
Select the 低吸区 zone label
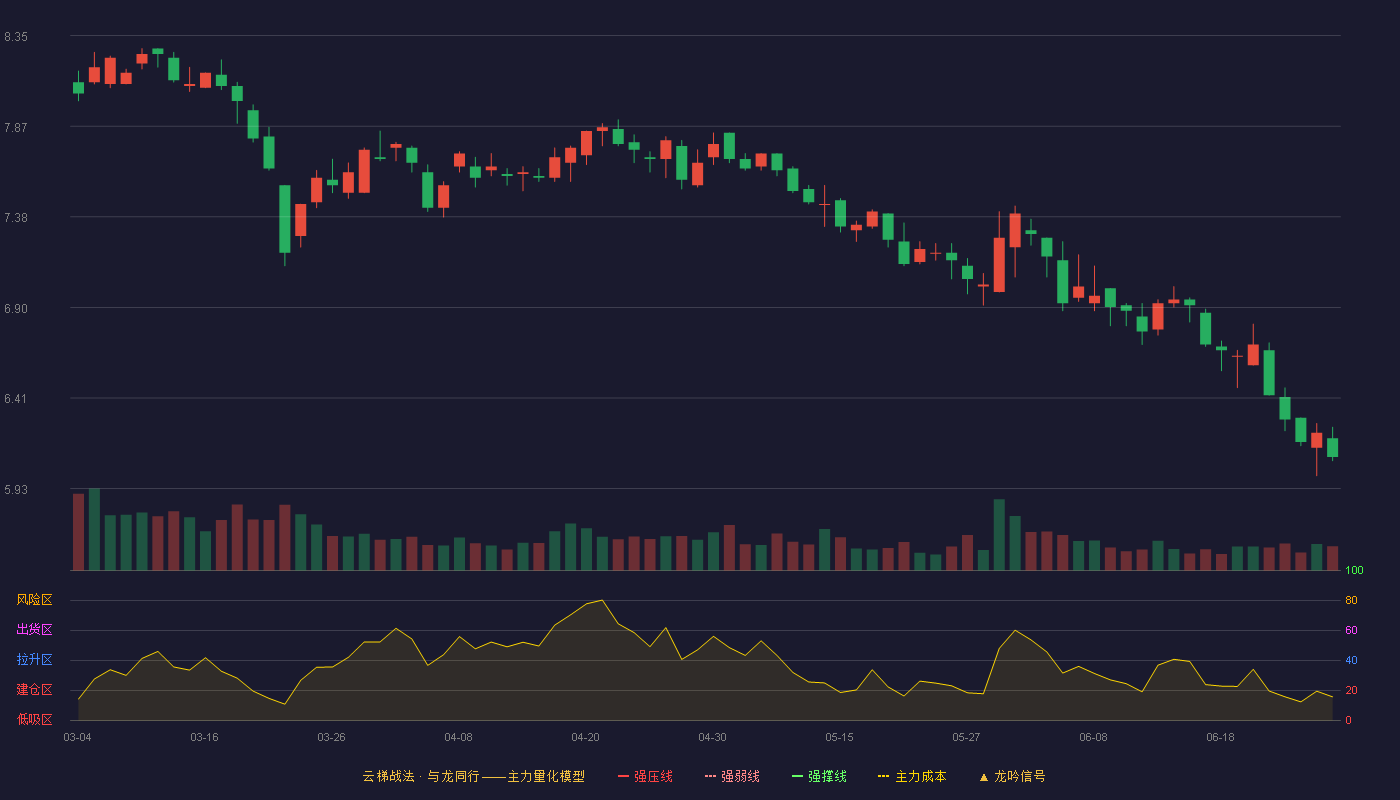35,719
